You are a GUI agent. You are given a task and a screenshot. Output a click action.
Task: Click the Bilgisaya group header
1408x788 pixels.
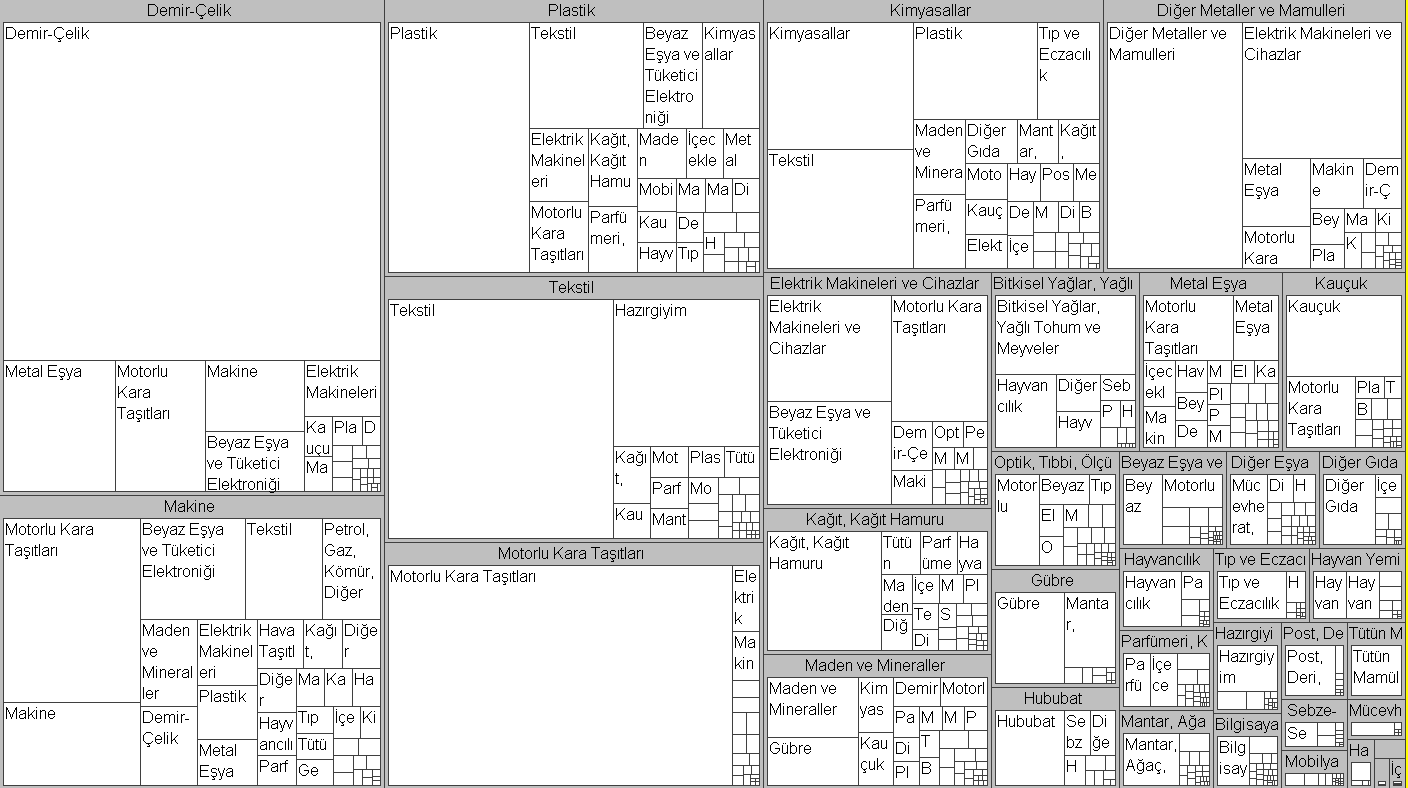[1247, 724]
